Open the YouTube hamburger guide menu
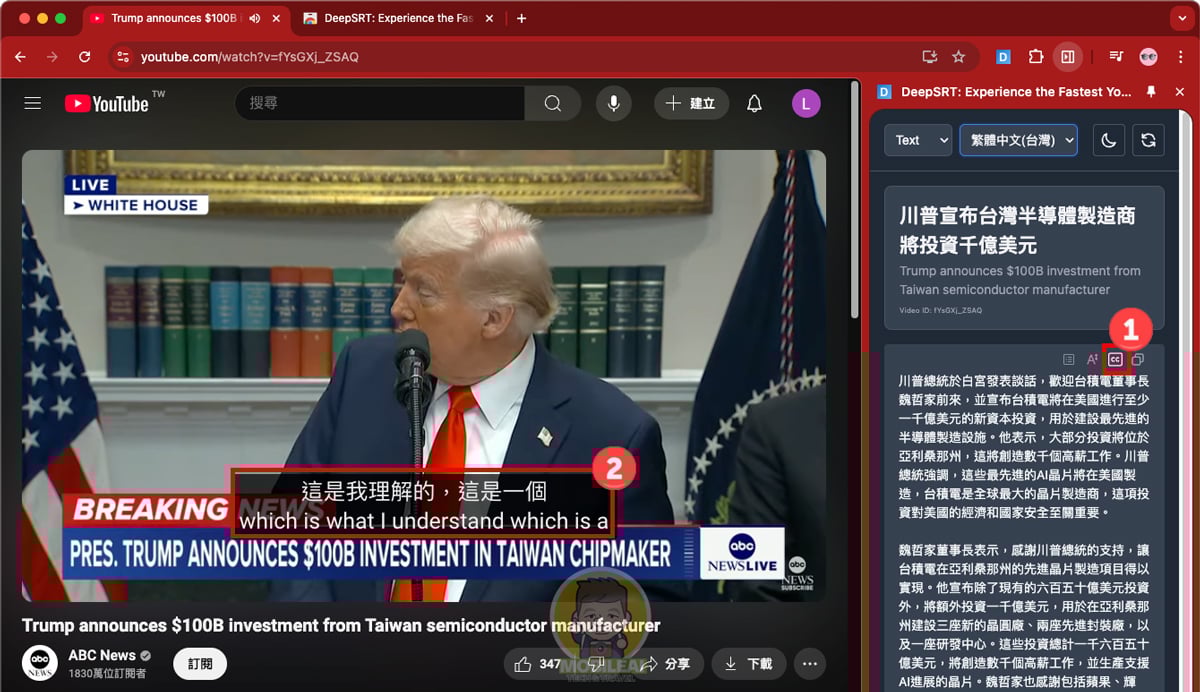Image resolution: width=1200 pixels, height=692 pixels. [32, 103]
